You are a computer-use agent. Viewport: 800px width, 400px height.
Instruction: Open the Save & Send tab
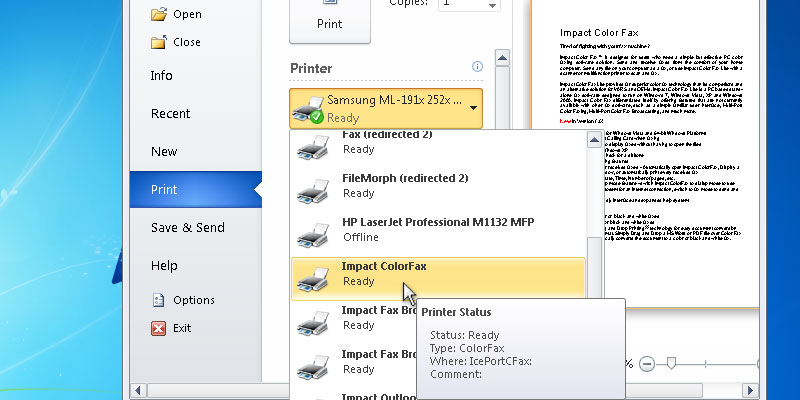[x=187, y=227]
